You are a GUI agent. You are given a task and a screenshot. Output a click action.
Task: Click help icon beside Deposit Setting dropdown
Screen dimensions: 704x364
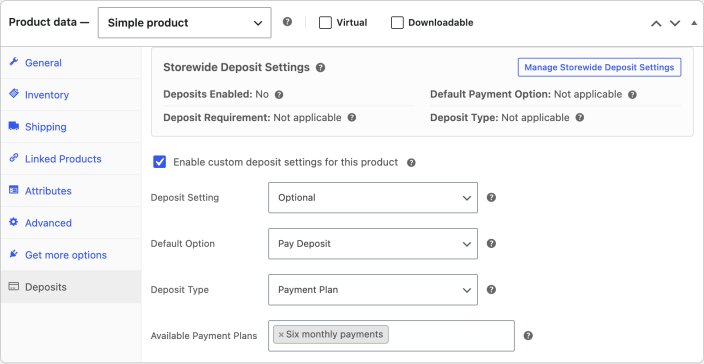[x=491, y=197]
